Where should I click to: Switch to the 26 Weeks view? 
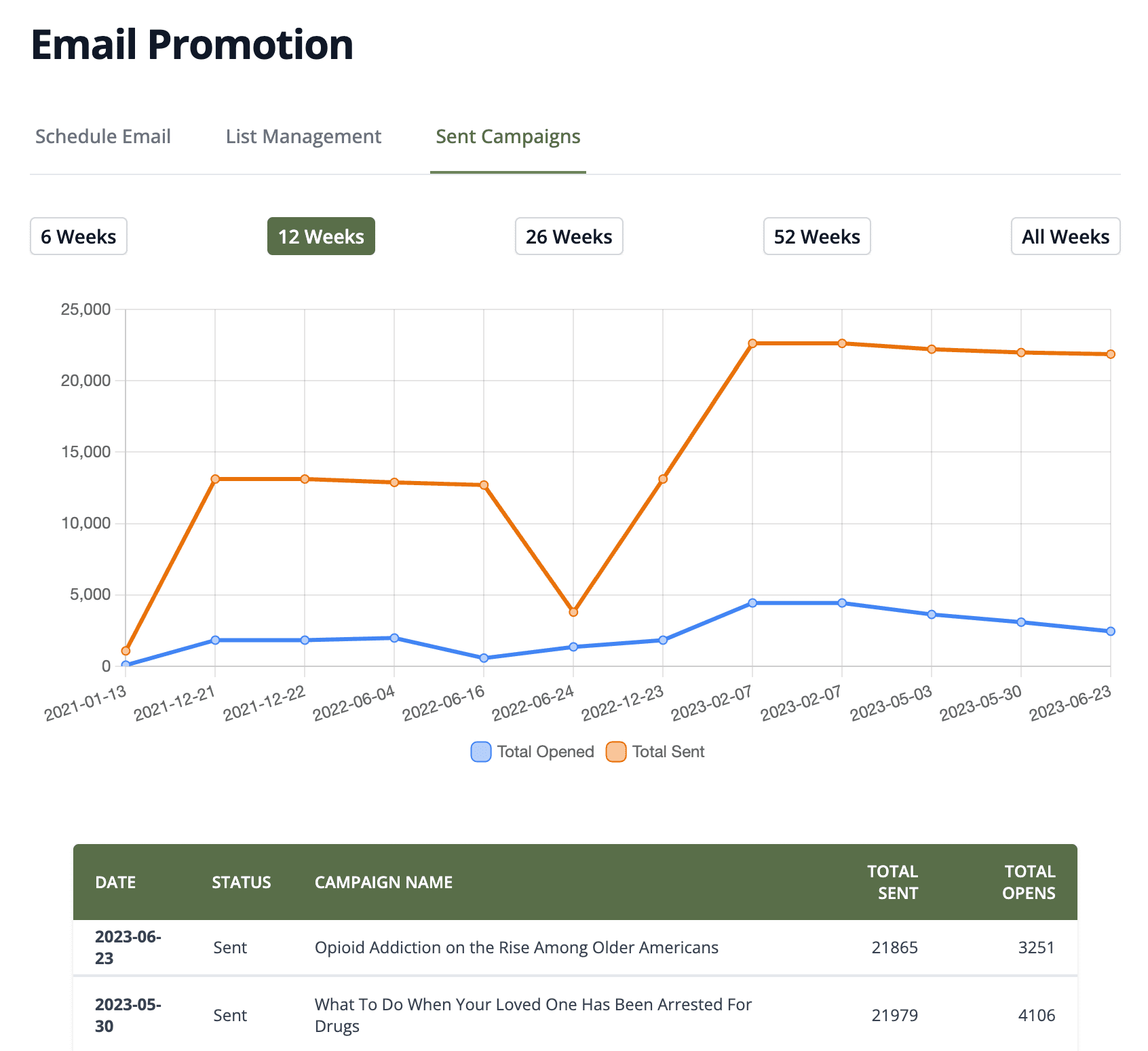click(x=569, y=236)
